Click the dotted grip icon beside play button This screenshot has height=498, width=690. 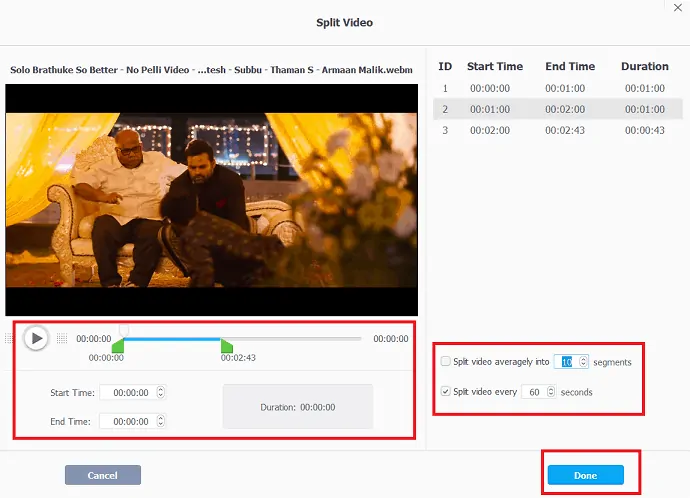pyautogui.click(x=62, y=338)
